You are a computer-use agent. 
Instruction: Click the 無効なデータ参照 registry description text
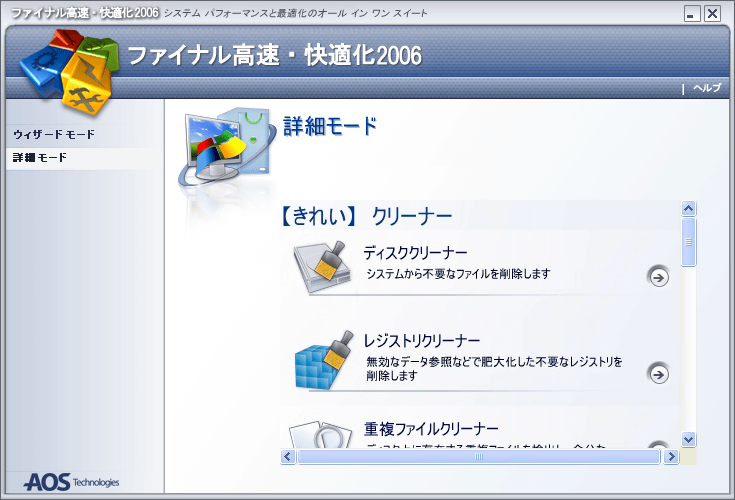[494, 368]
